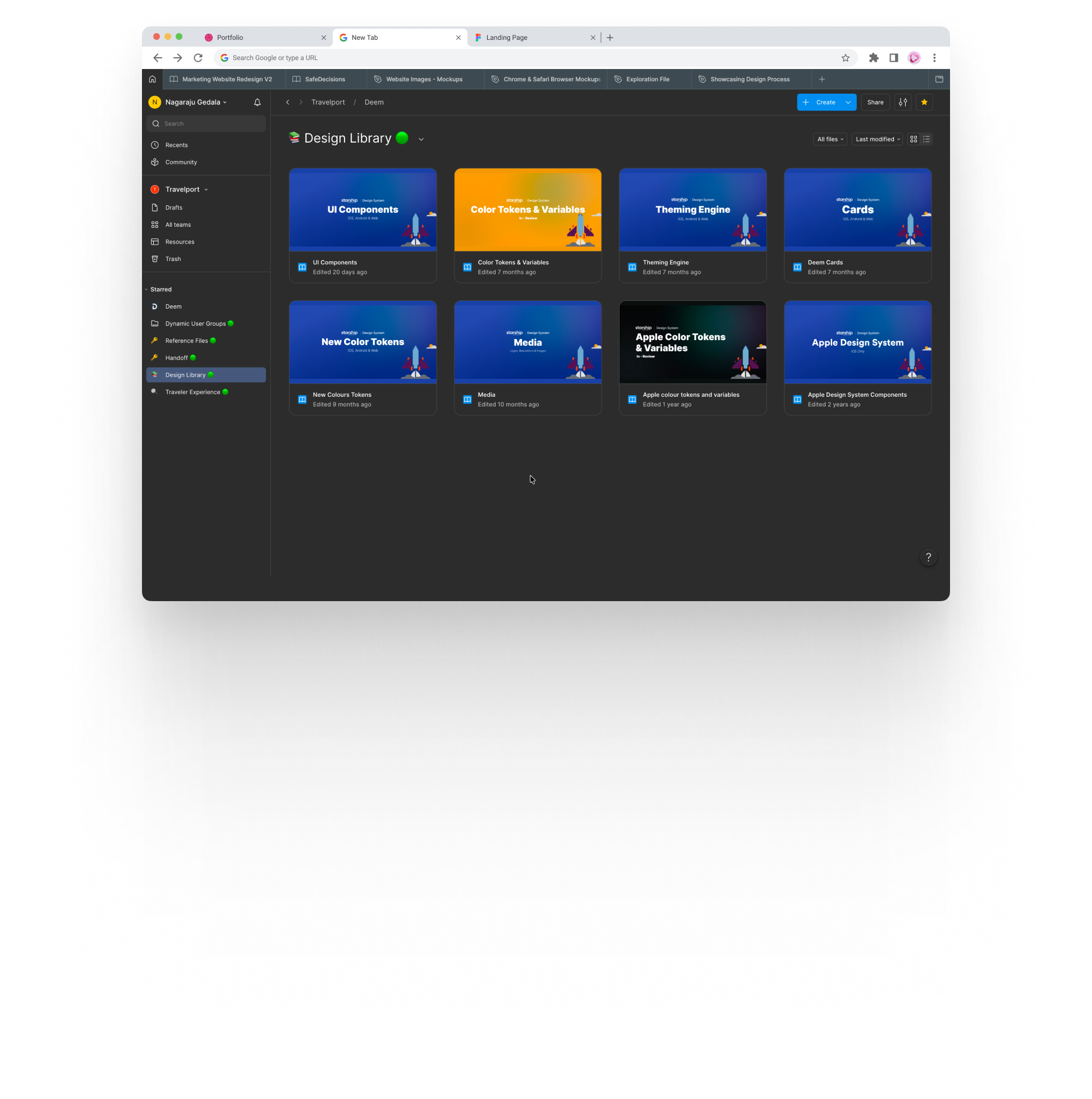The width and height of the screenshot is (1092, 1099).
Task: Toggle the Chrome side panel icon
Action: (893, 58)
